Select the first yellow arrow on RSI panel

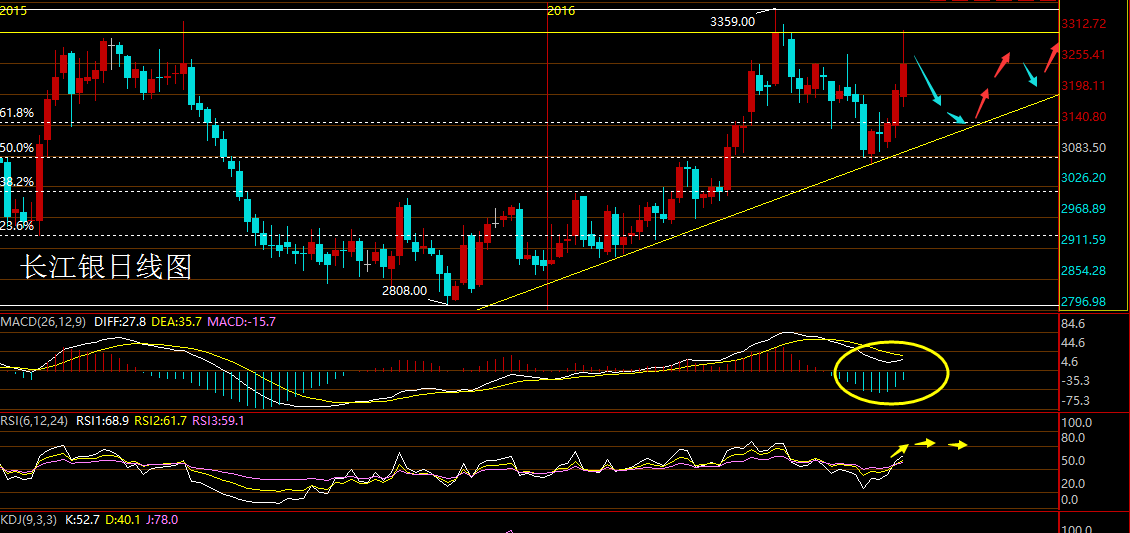click(x=899, y=450)
